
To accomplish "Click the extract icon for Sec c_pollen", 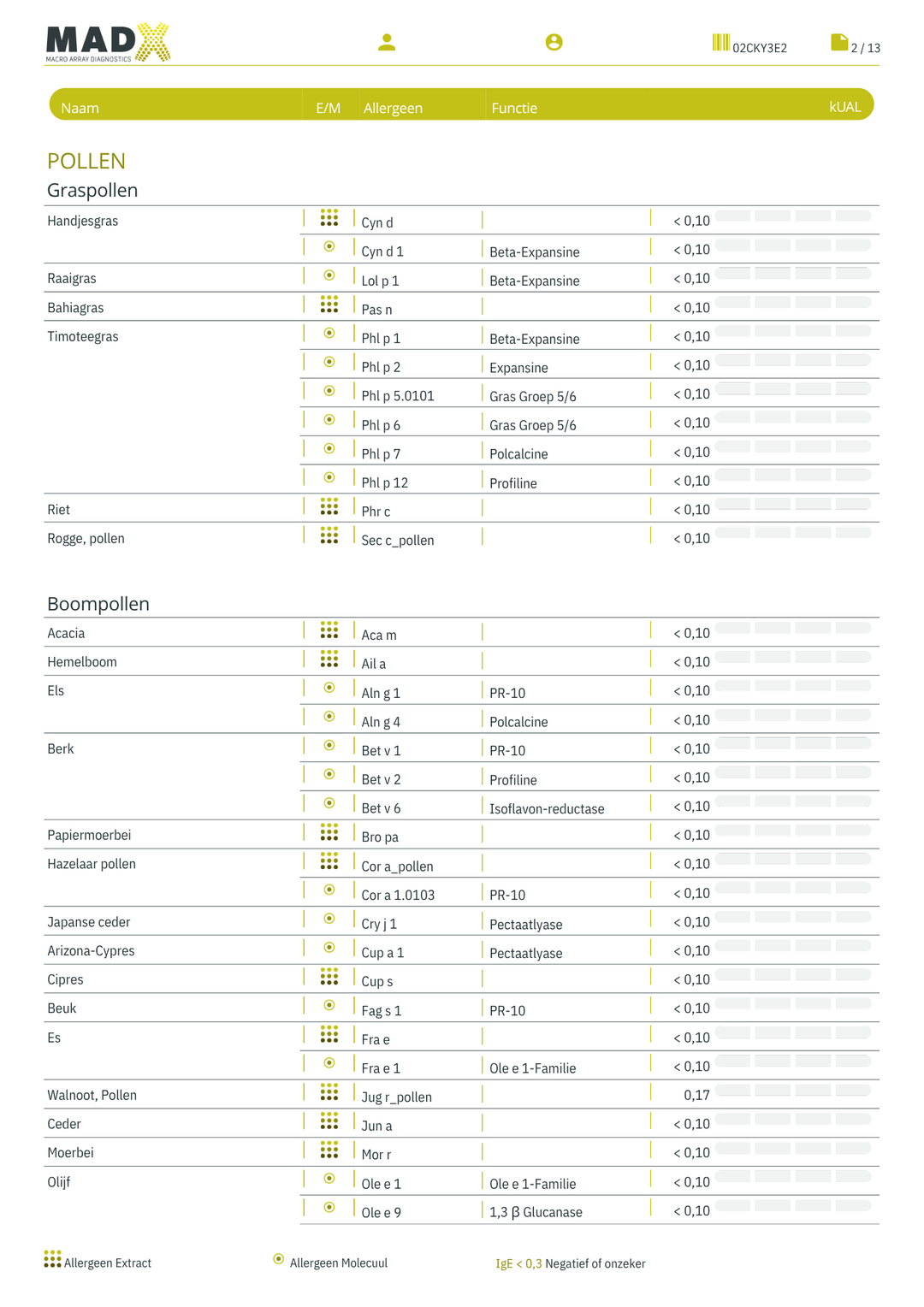I will point(329,535).
